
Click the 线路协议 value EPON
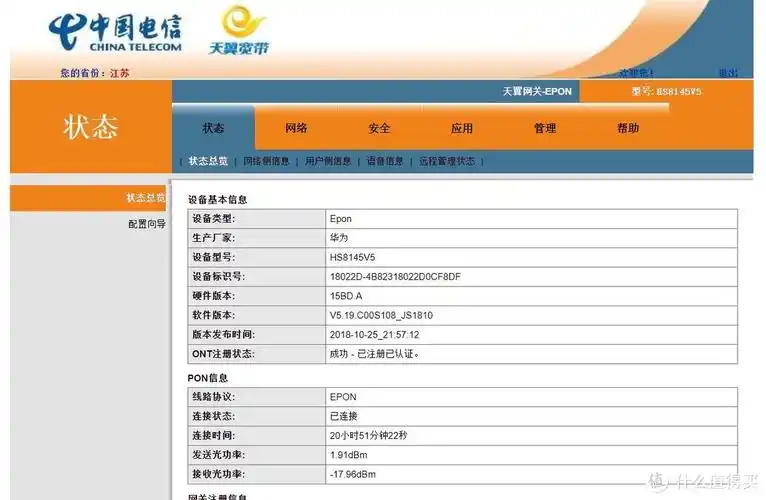343,397
